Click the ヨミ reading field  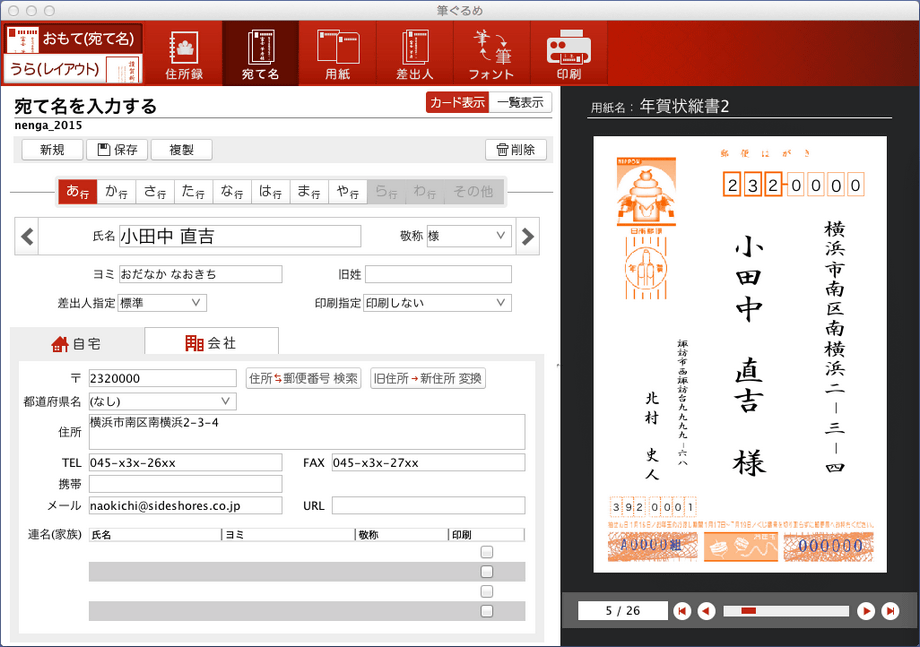coord(200,274)
